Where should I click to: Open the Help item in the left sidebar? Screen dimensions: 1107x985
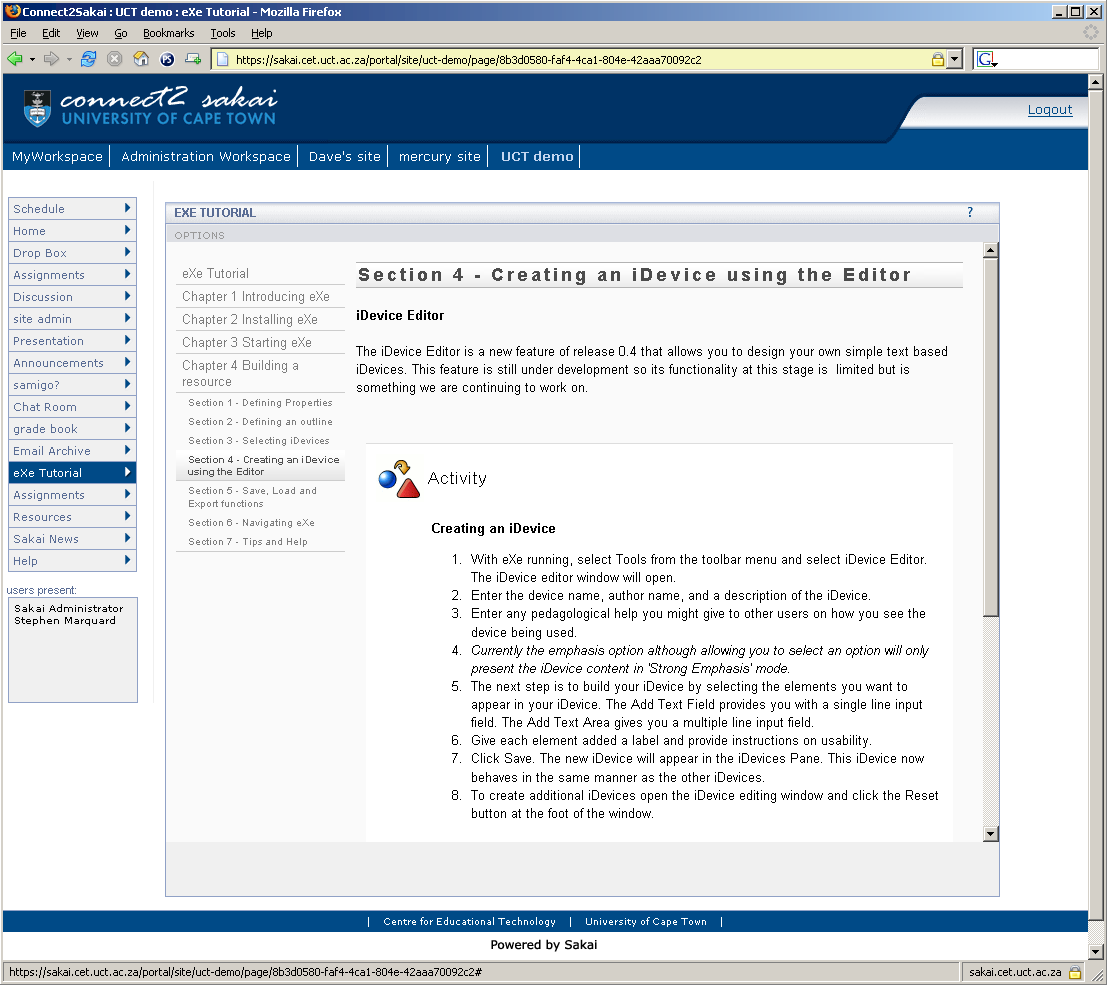72,561
